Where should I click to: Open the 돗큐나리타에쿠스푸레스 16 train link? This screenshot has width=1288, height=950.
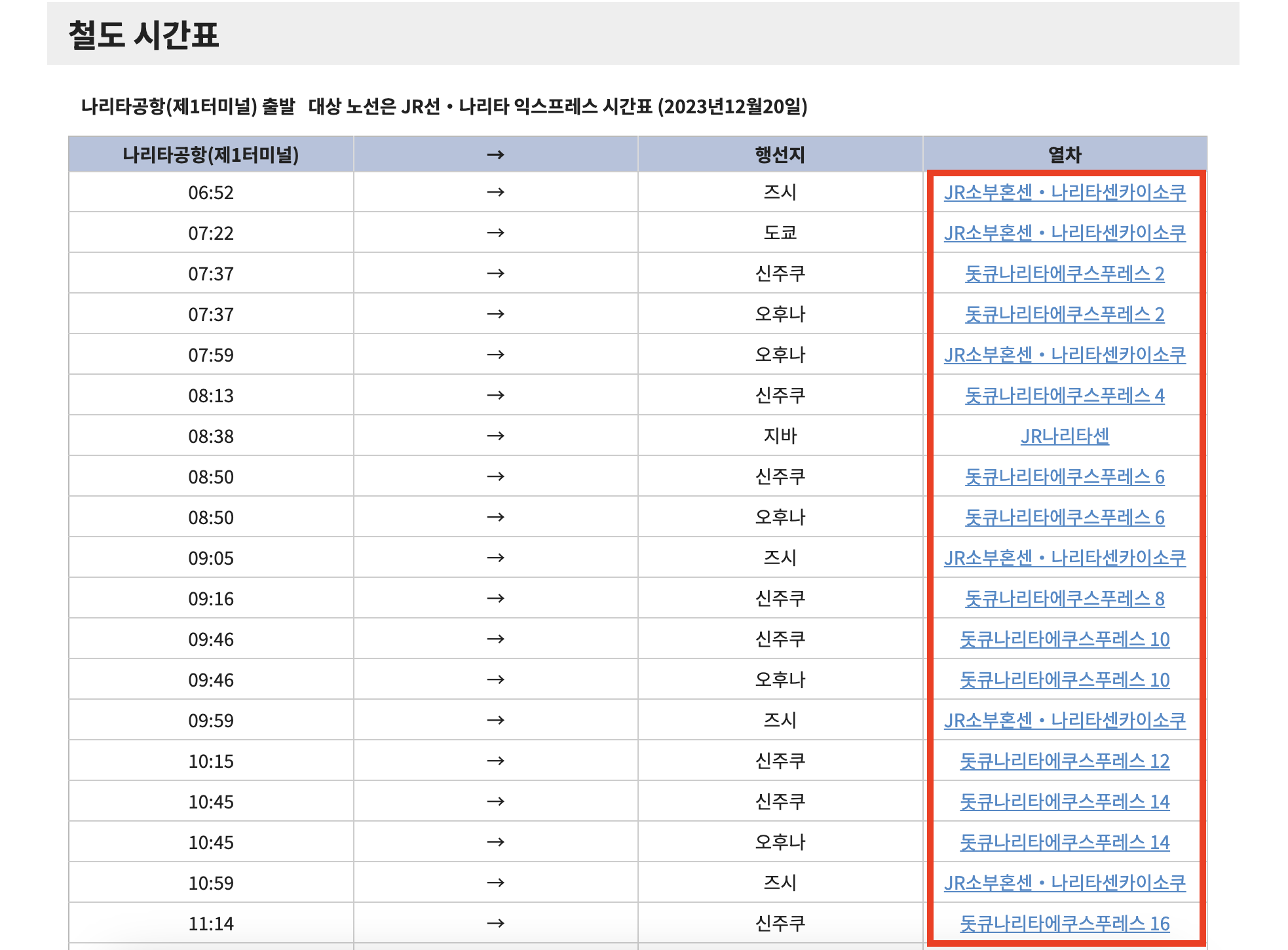(1065, 924)
